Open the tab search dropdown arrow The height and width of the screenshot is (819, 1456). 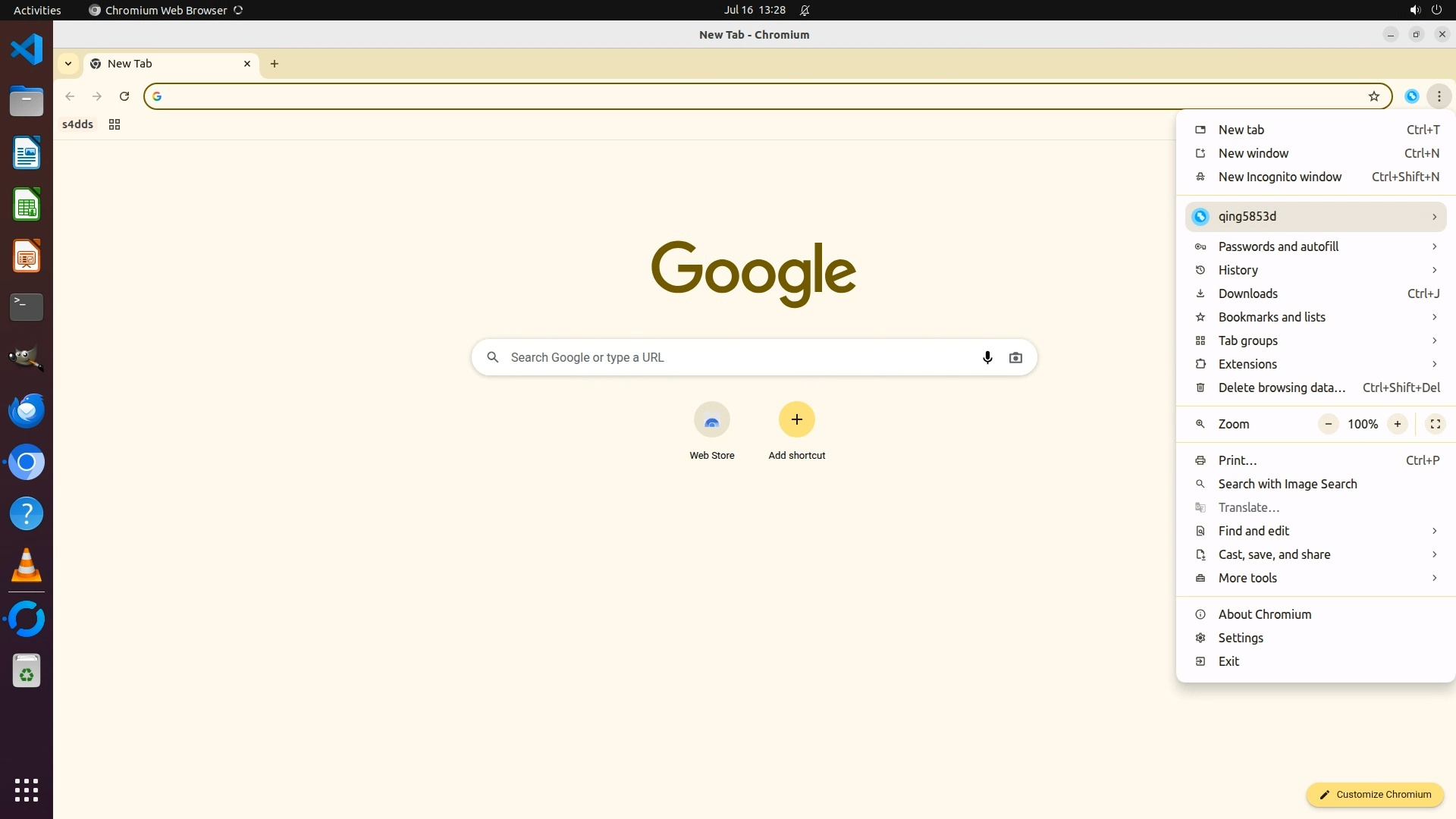click(68, 64)
